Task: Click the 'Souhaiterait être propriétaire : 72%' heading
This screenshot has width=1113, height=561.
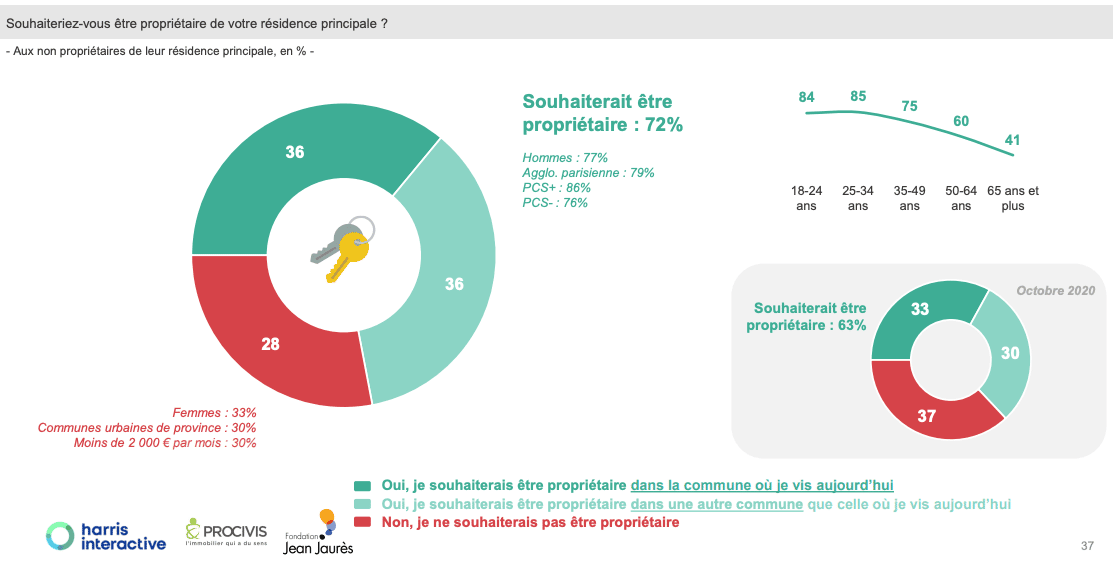Action: pos(603,113)
